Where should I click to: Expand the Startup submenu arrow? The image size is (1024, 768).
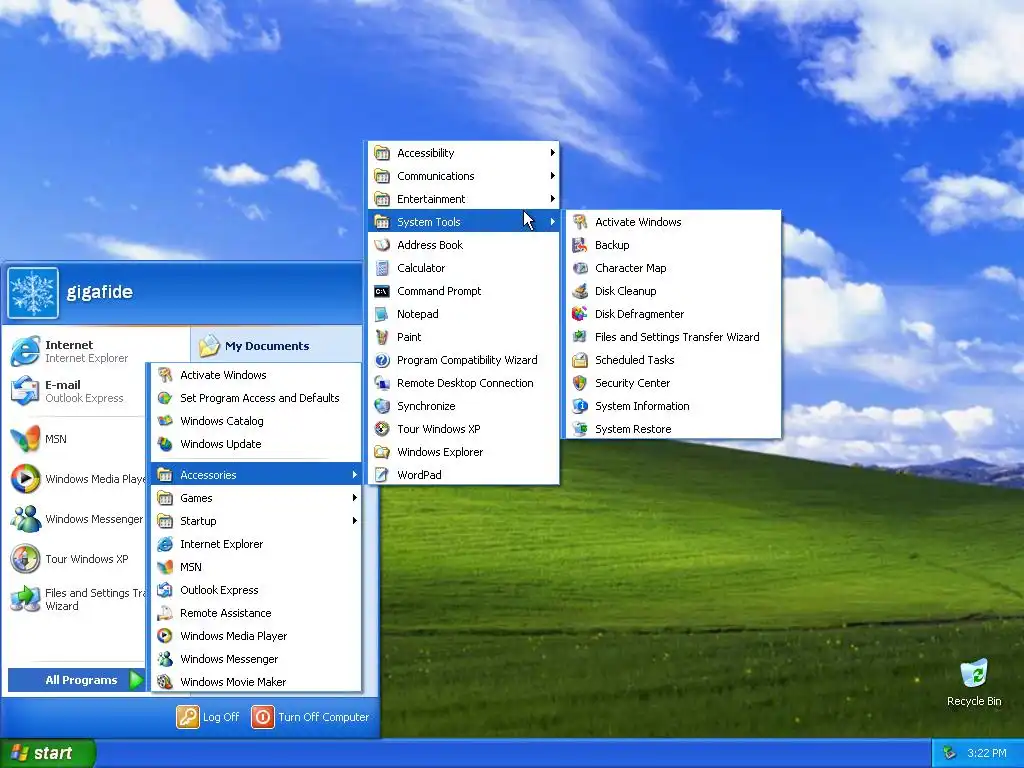(355, 520)
